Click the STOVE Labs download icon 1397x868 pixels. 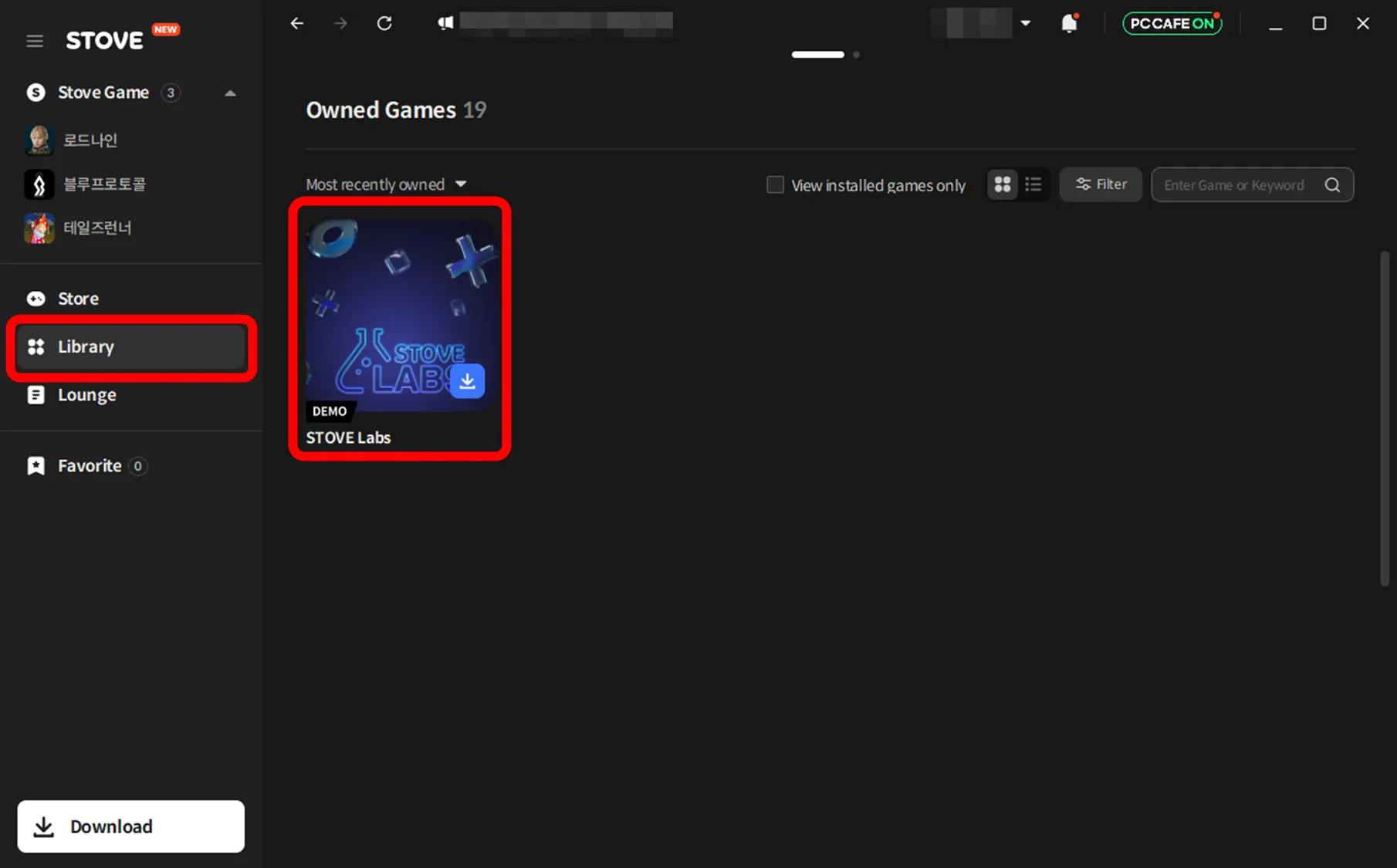(x=467, y=381)
